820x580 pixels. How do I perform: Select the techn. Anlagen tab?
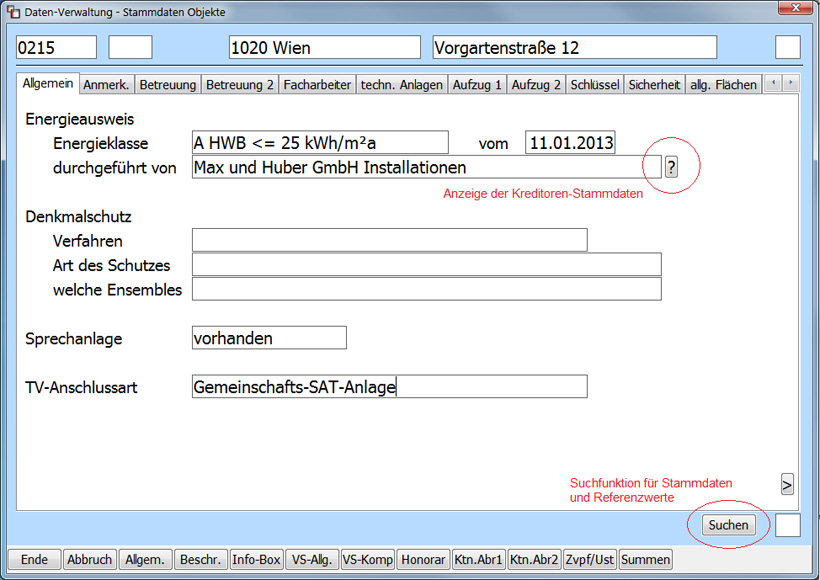click(x=402, y=85)
